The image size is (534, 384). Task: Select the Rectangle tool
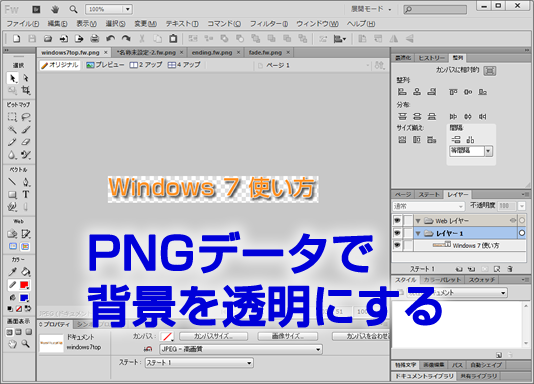(x=12, y=194)
